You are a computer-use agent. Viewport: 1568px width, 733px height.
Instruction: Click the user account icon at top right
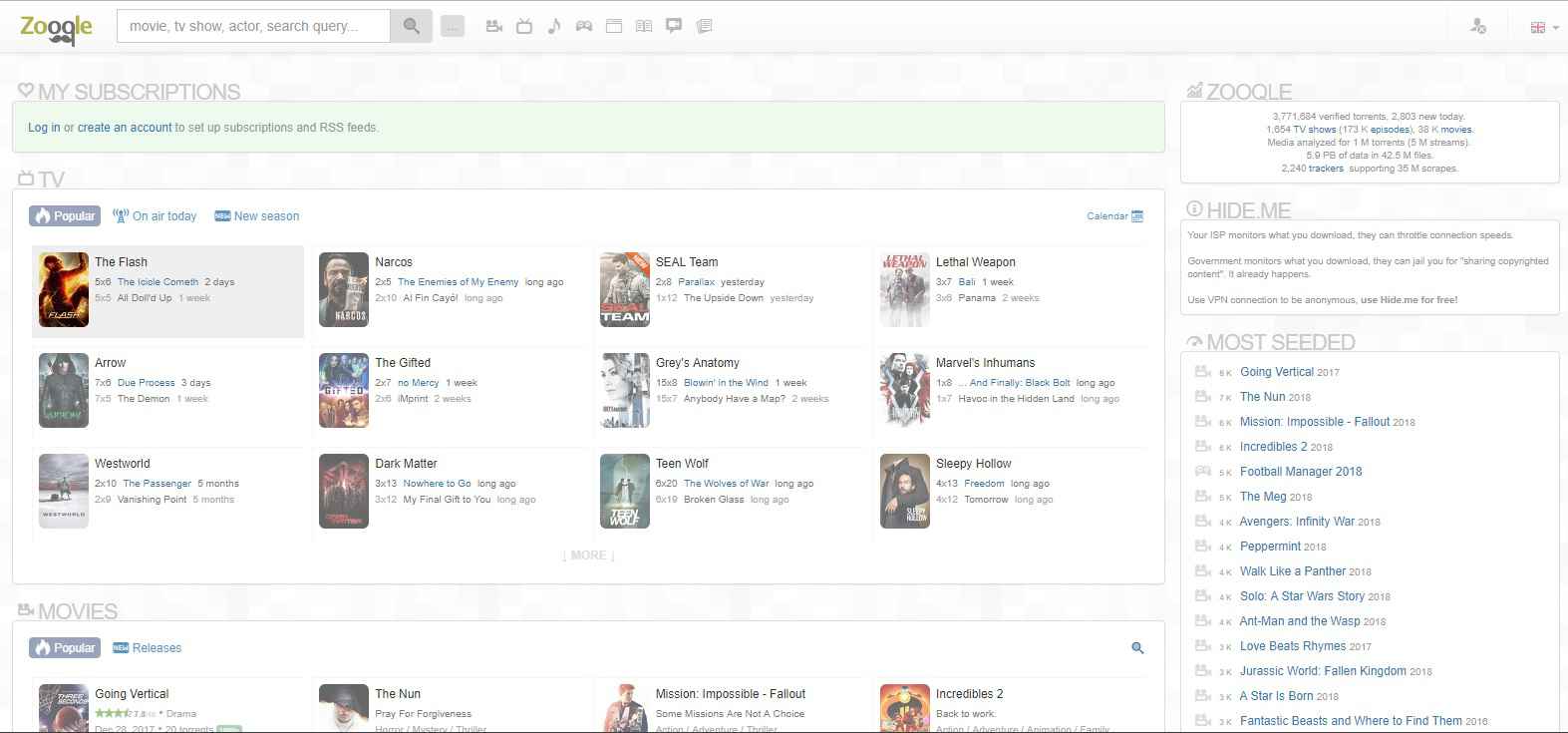click(x=1478, y=27)
